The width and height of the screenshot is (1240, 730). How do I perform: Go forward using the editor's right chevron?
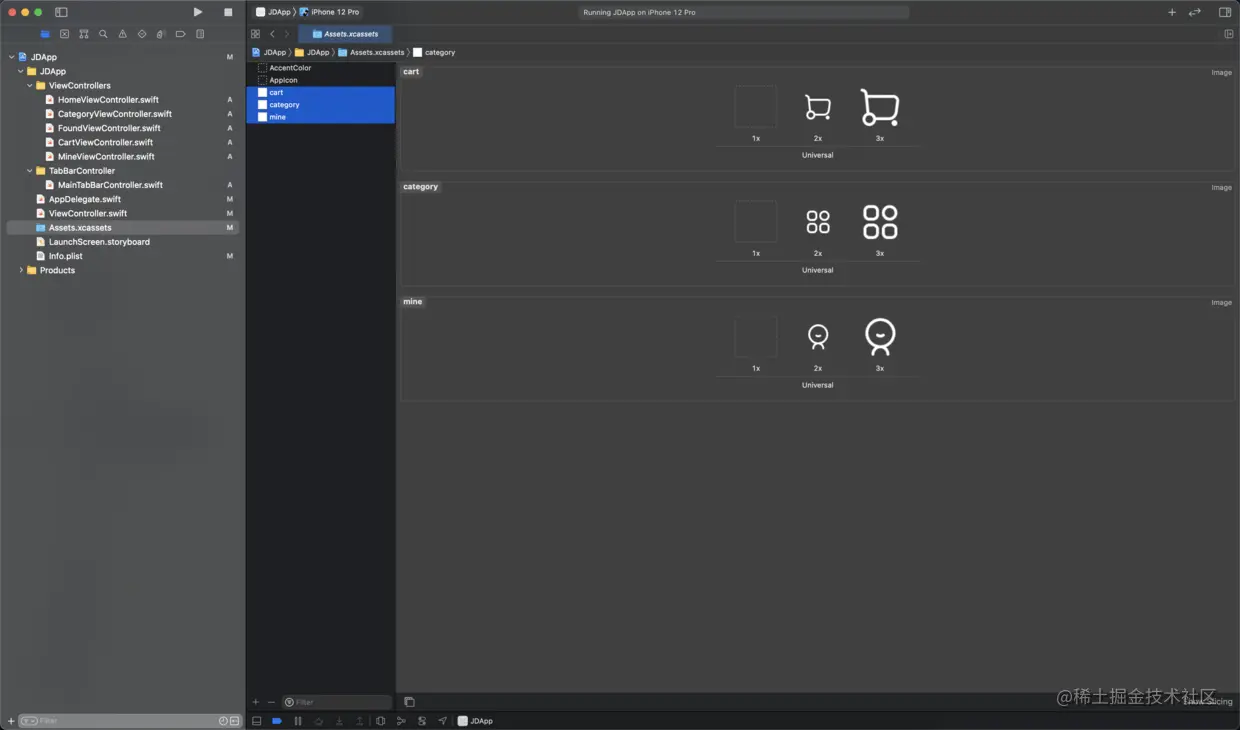pyautogui.click(x=287, y=34)
